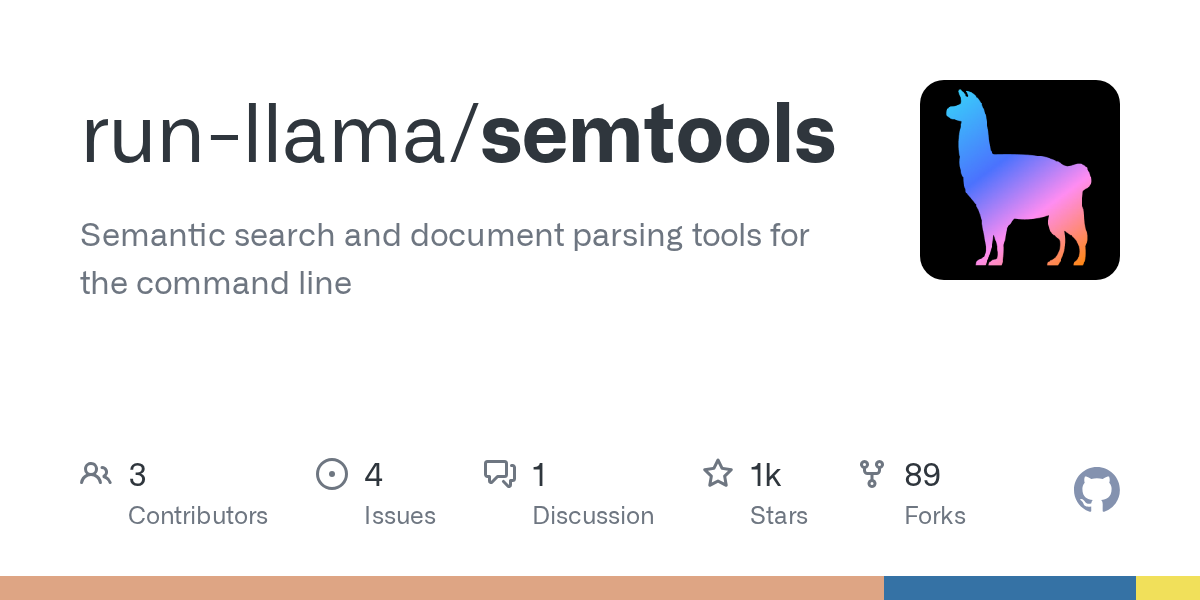This screenshot has width=1200, height=600.
Task: Select the "Contributors" label
Action: coord(198,516)
